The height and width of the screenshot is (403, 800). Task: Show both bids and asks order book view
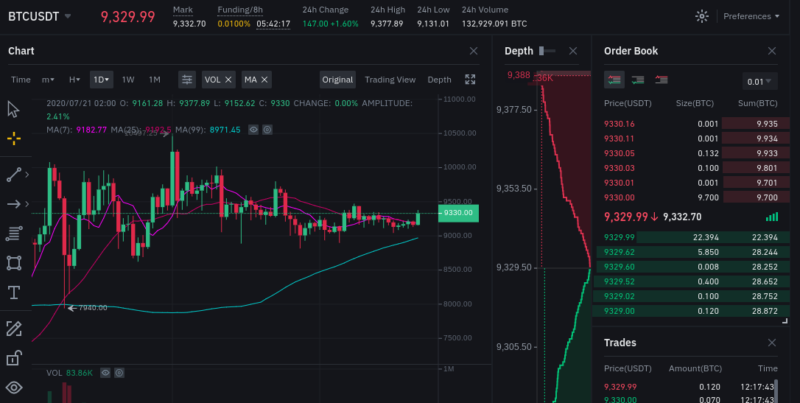(x=614, y=80)
